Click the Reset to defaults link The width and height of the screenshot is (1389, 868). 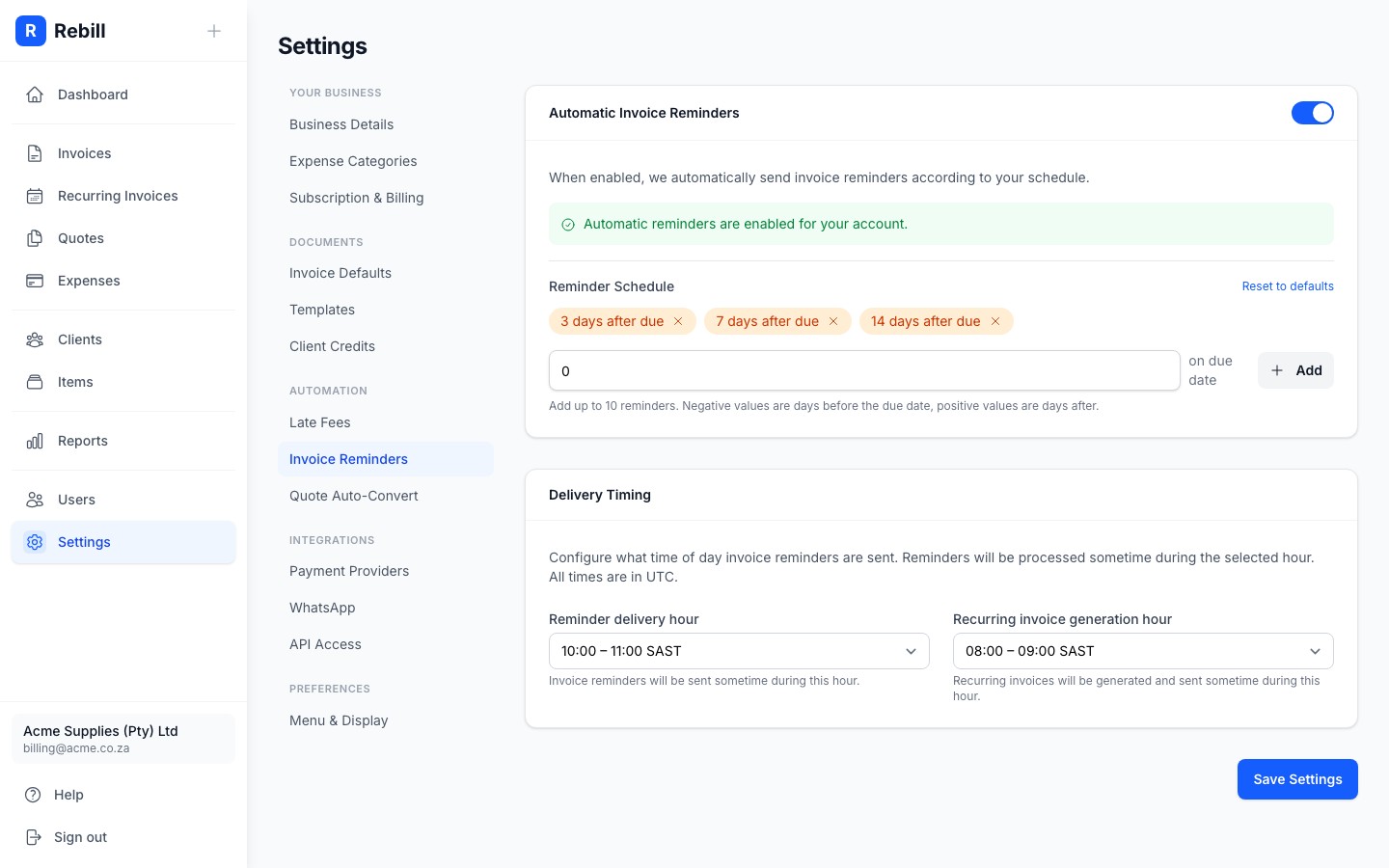click(1288, 286)
